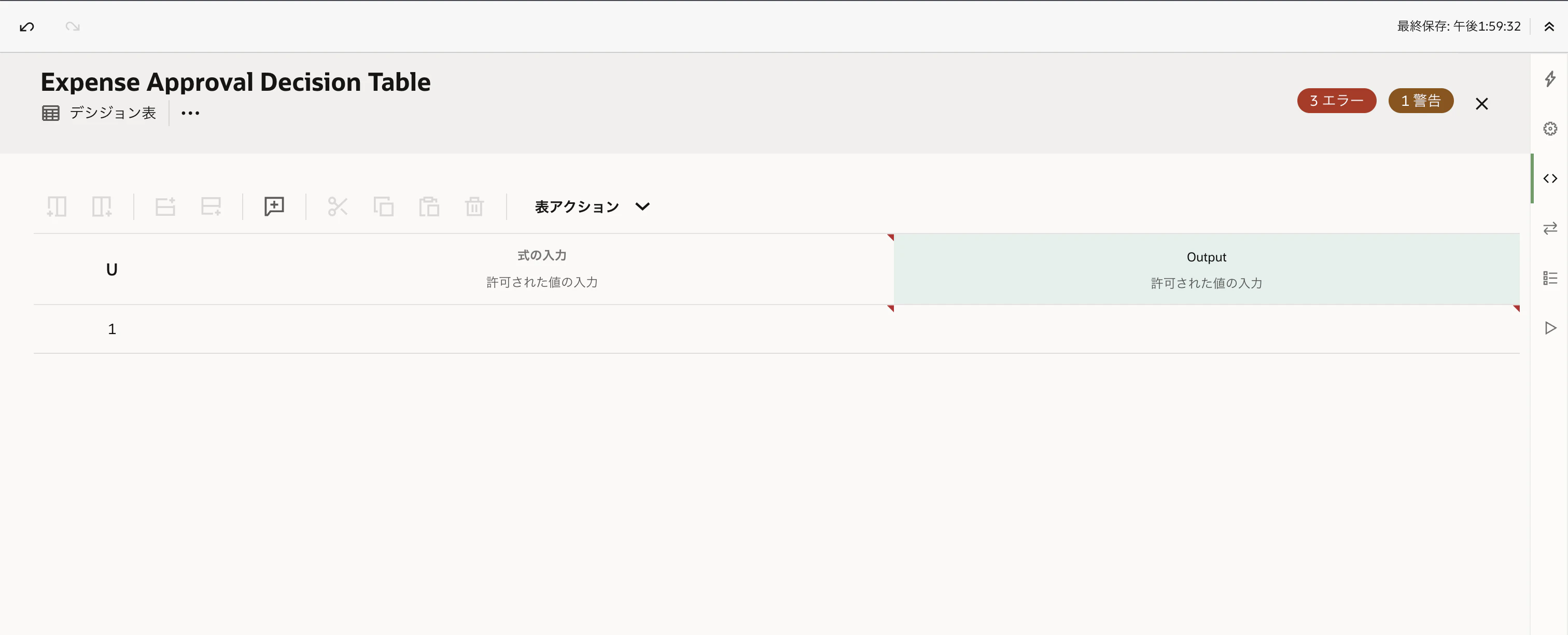Open the three-dot more options menu
Image resolution: width=1568 pixels, height=635 pixels.
190,113
